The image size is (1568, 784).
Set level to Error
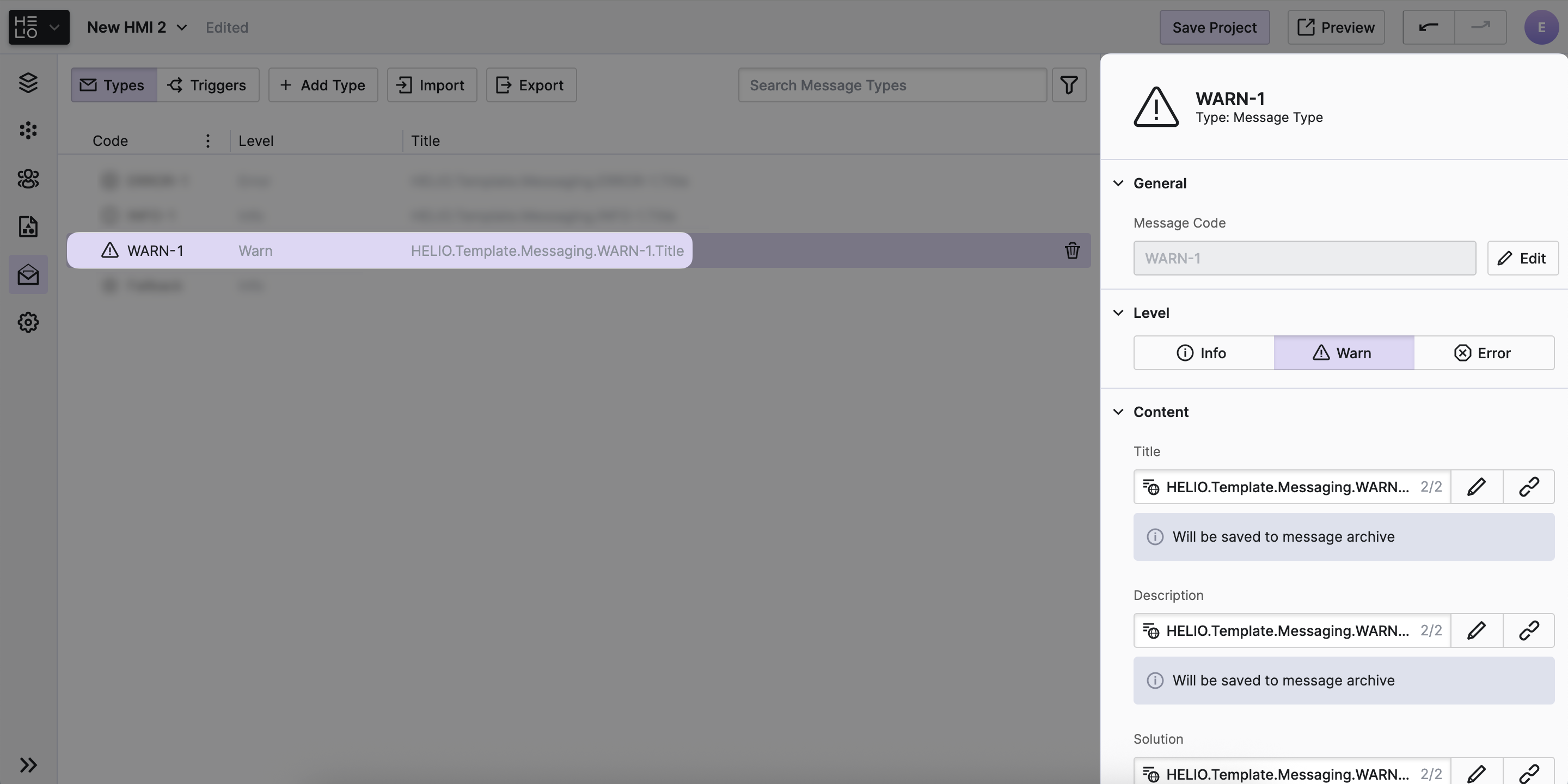point(1484,353)
